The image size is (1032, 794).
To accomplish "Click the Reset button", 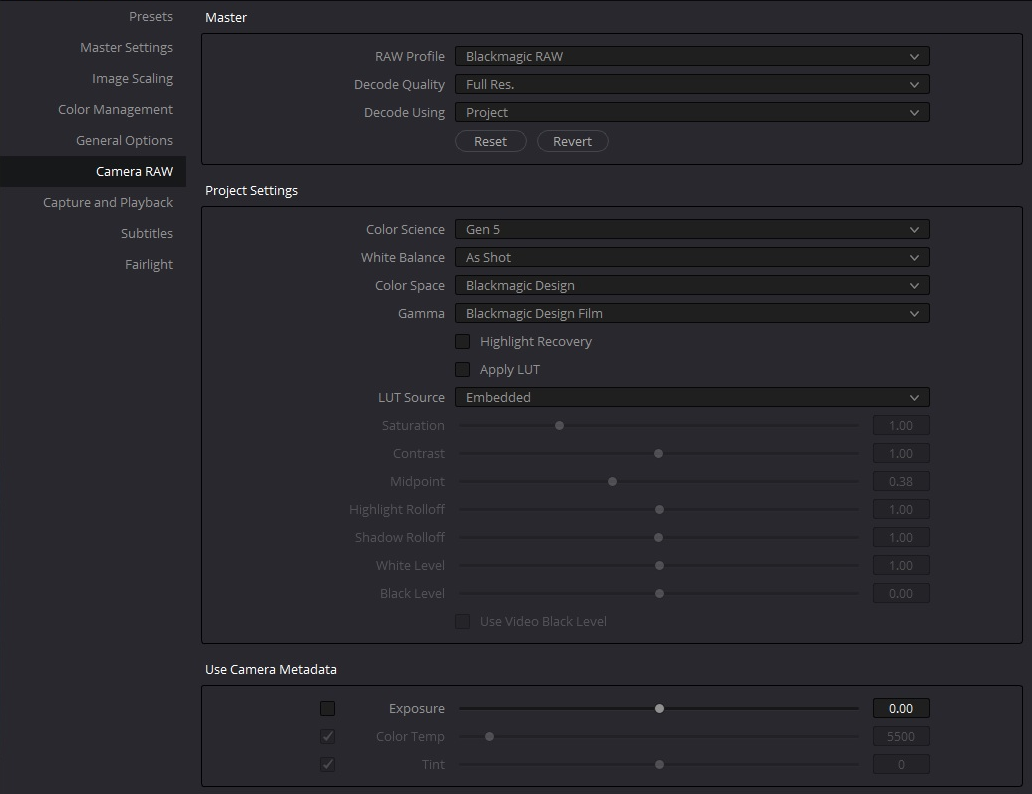I will point(490,142).
